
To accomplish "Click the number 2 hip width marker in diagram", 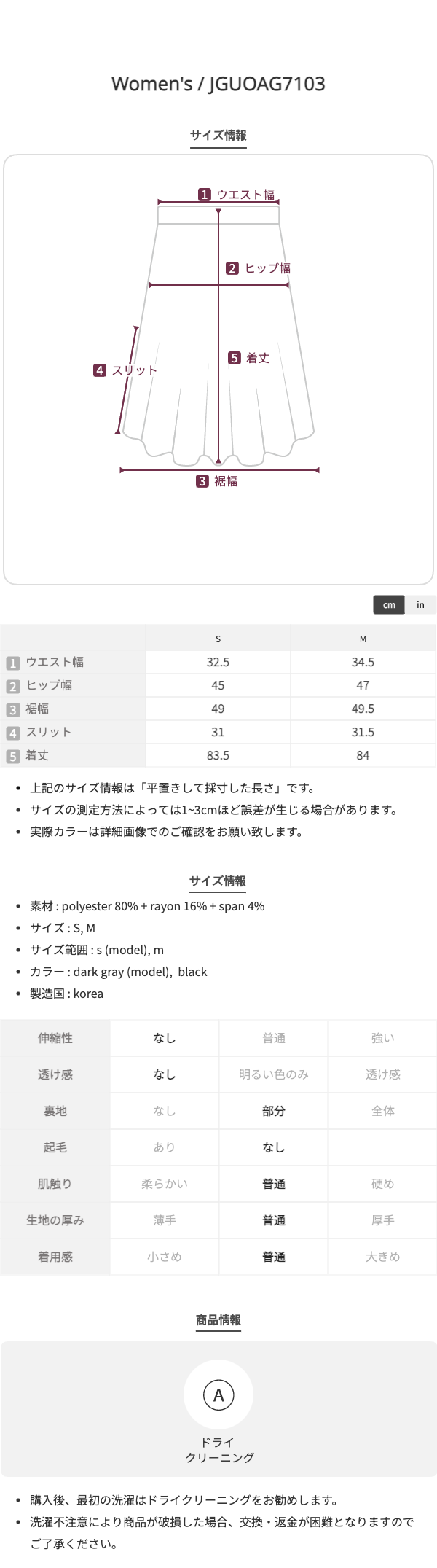I will [x=232, y=268].
